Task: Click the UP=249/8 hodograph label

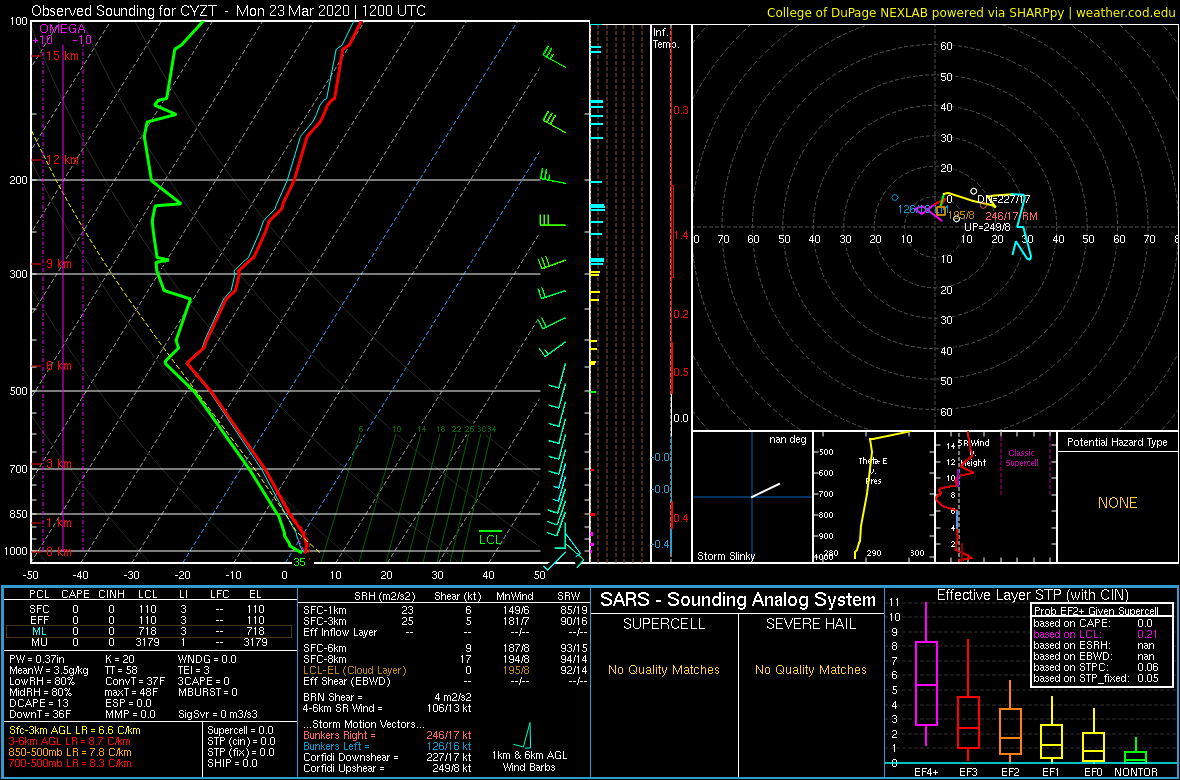Action: [x=987, y=227]
